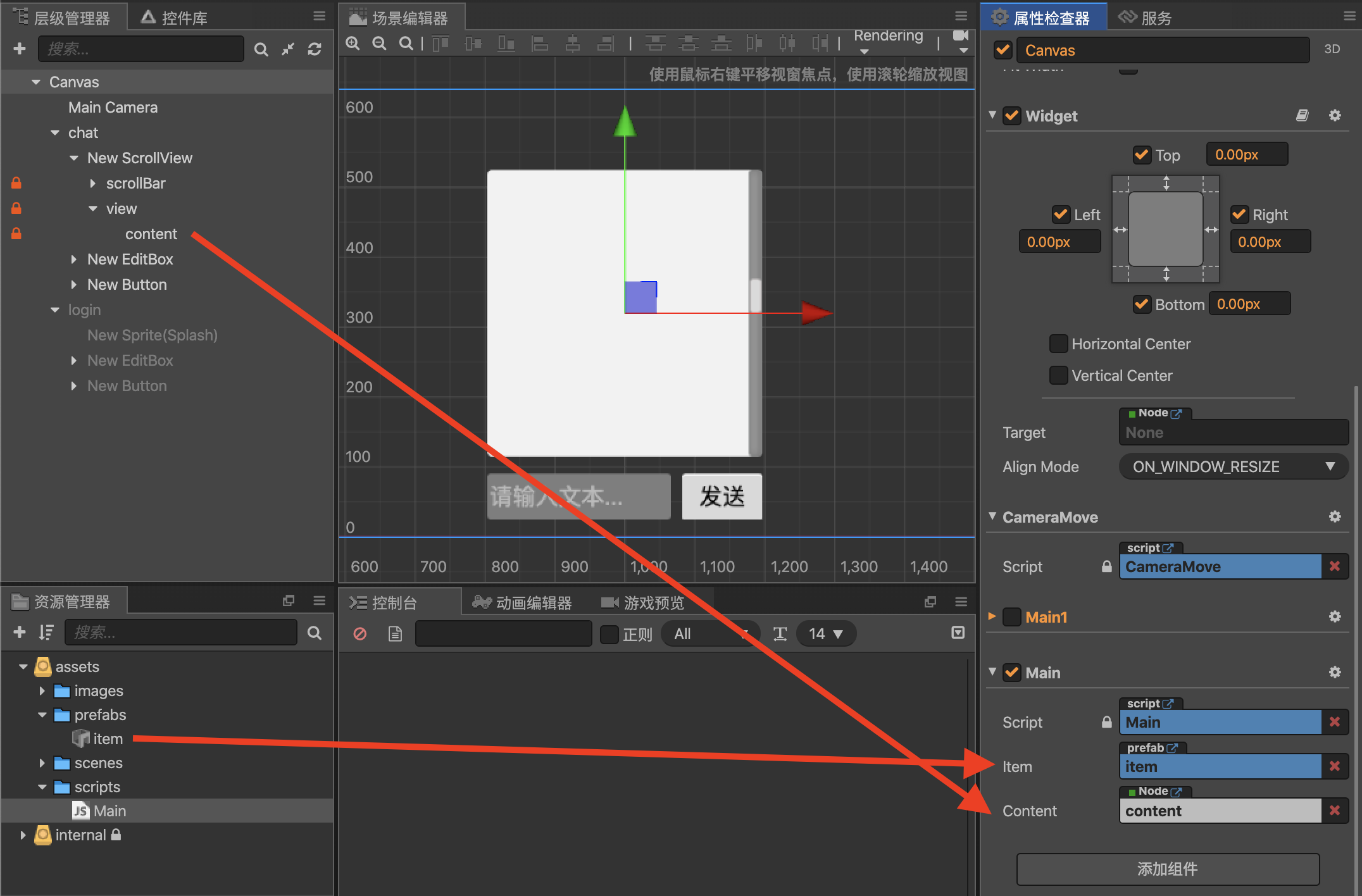Viewport: 1362px width, 896px height.
Task: Open Widget component settings via its gear icon
Action: tap(1335, 115)
